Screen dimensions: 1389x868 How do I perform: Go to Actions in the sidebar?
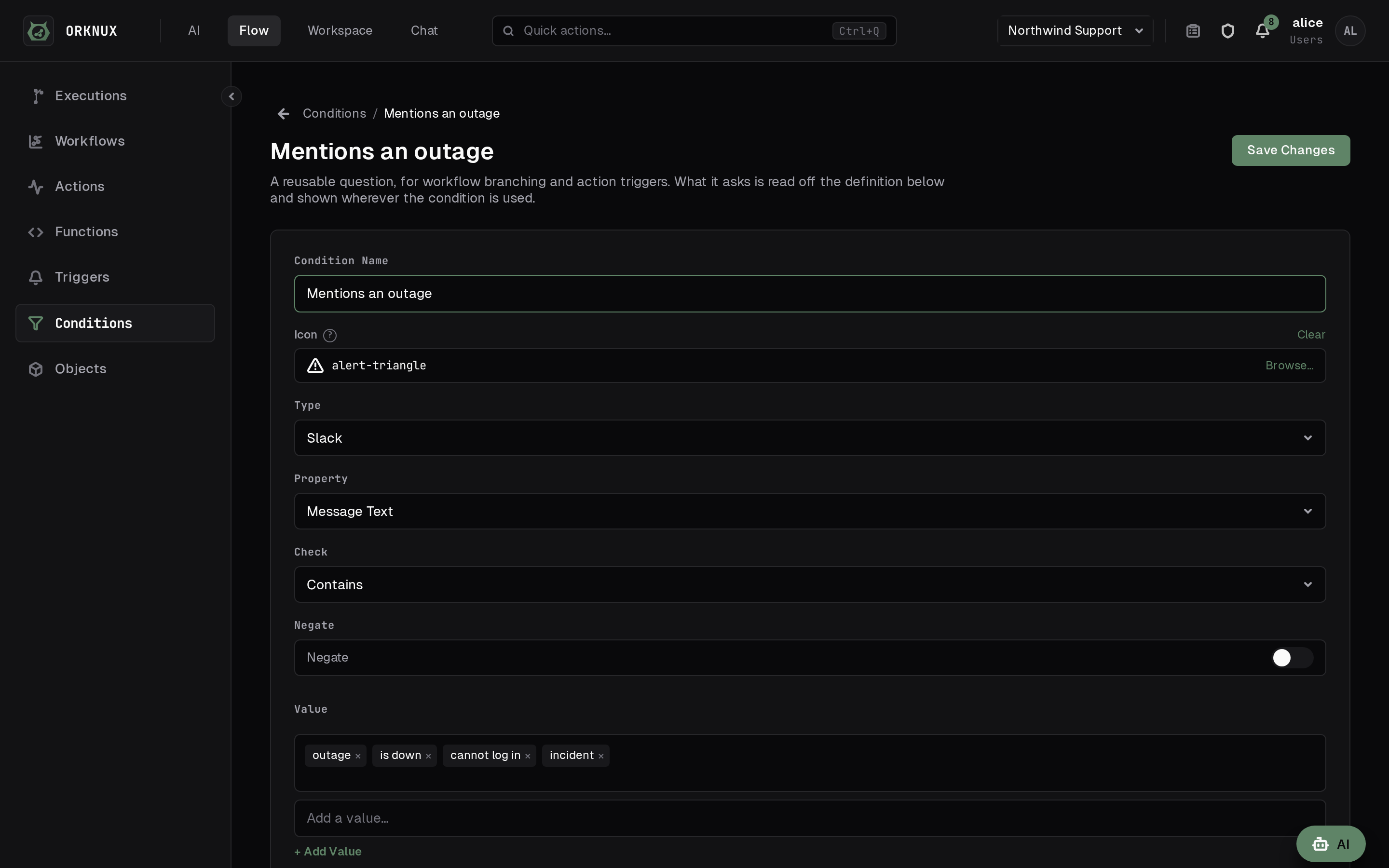pos(115,187)
